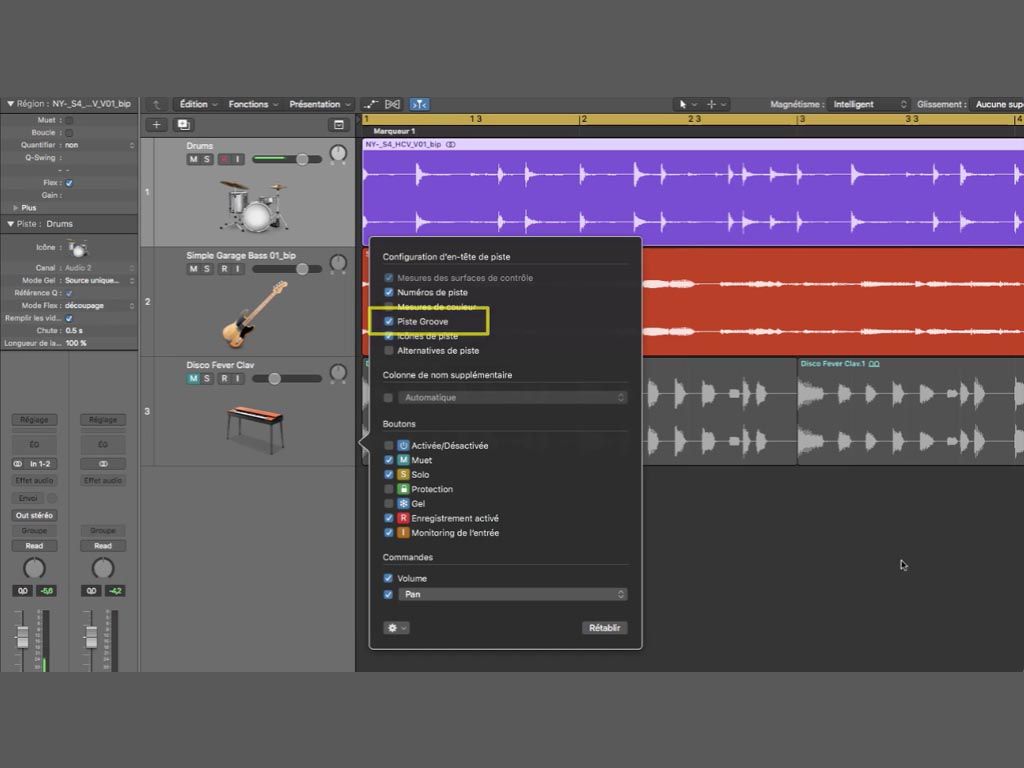Image resolution: width=1024 pixels, height=768 pixels.
Task: Click the Rétablir button
Action: tap(604, 628)
